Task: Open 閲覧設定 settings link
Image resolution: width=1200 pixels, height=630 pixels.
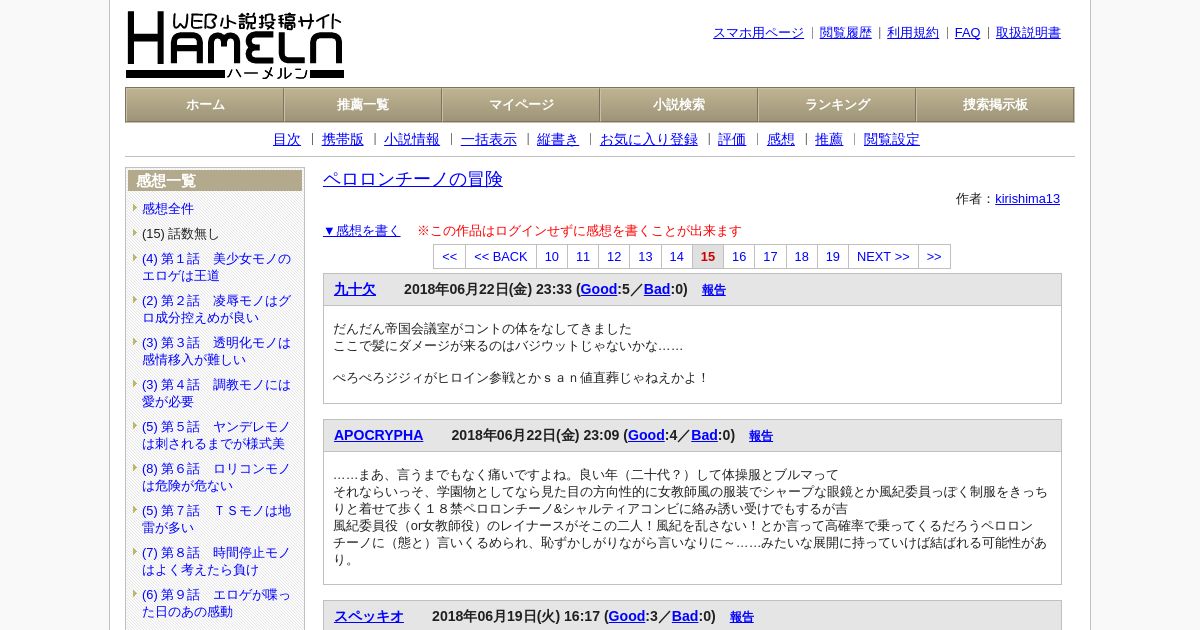Action: click(x=892, y=140)
